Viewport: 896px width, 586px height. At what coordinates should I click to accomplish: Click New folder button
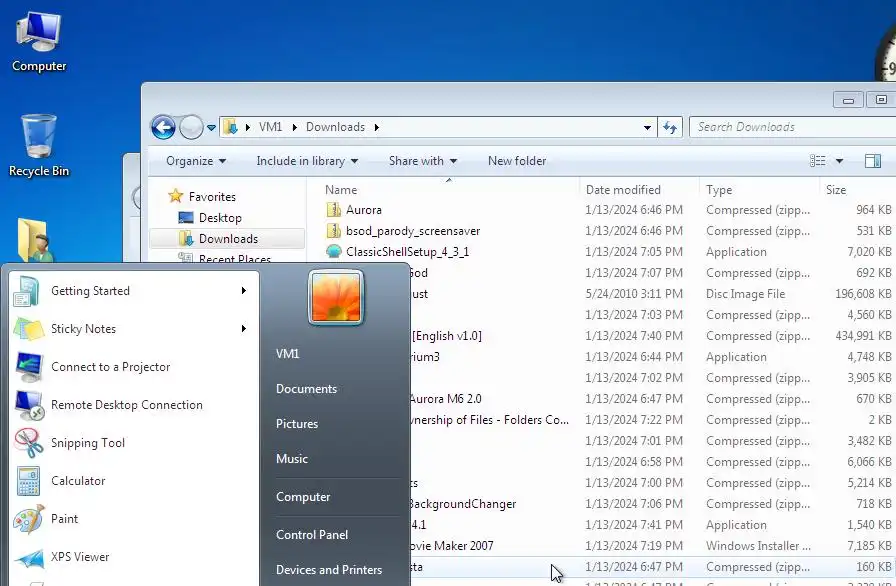click(x=517, y=161)
